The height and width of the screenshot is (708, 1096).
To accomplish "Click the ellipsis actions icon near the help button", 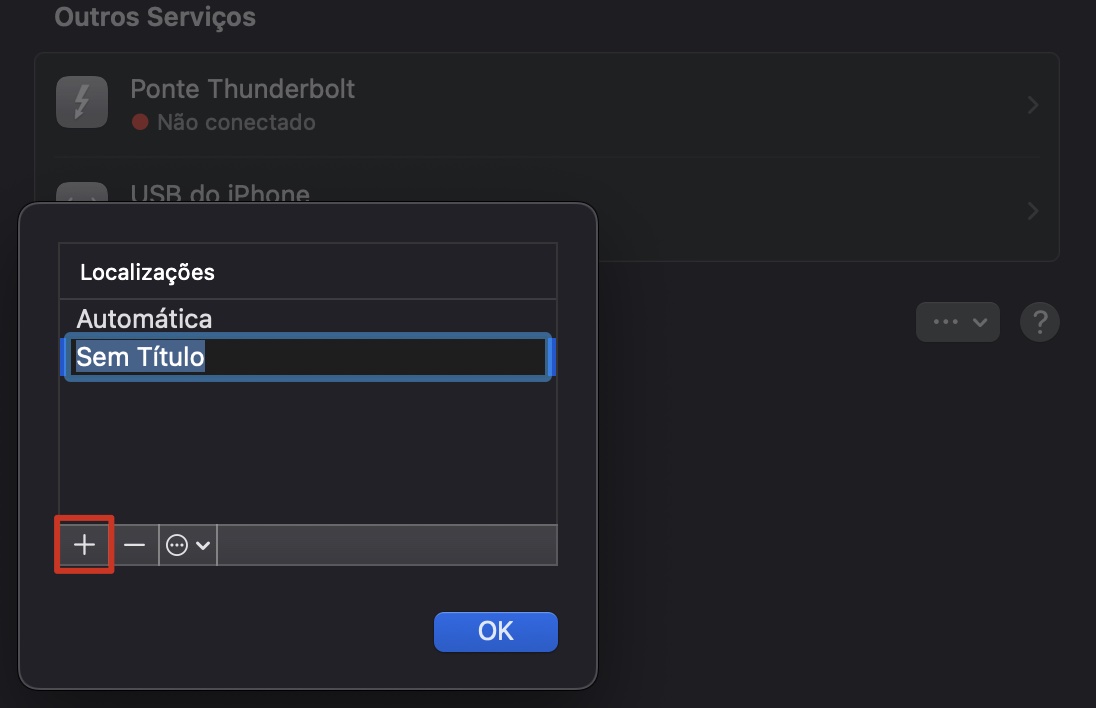I will click(x=947, y=321).
